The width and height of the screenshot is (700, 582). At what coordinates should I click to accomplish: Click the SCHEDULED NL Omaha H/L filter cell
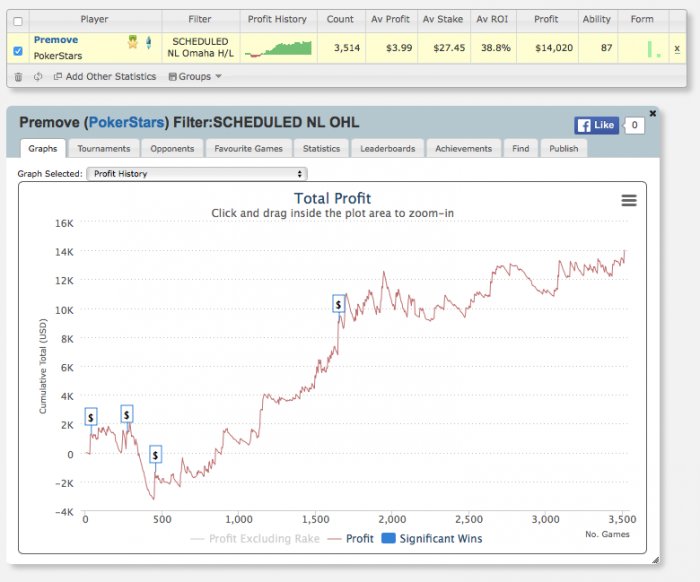pos(200,47)
